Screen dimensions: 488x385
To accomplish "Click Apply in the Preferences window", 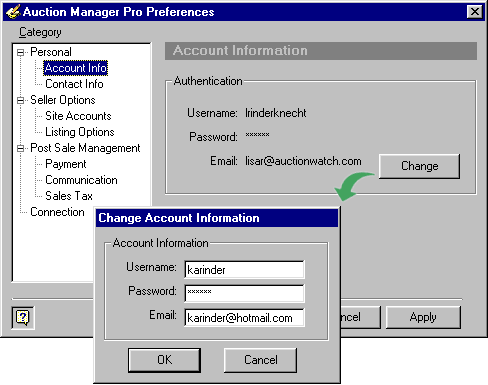I will (x=423, y=317).
